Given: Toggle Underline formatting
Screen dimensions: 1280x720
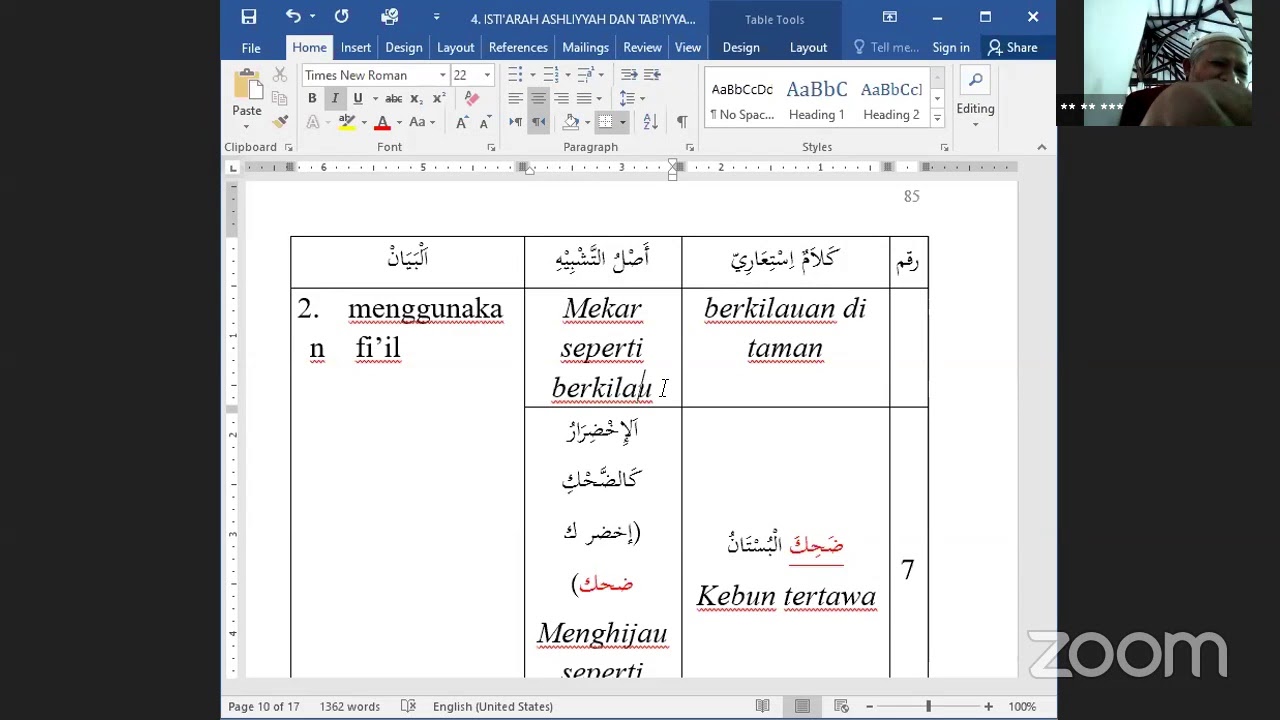Looking at the screenshot, I should tap(357, 98).
